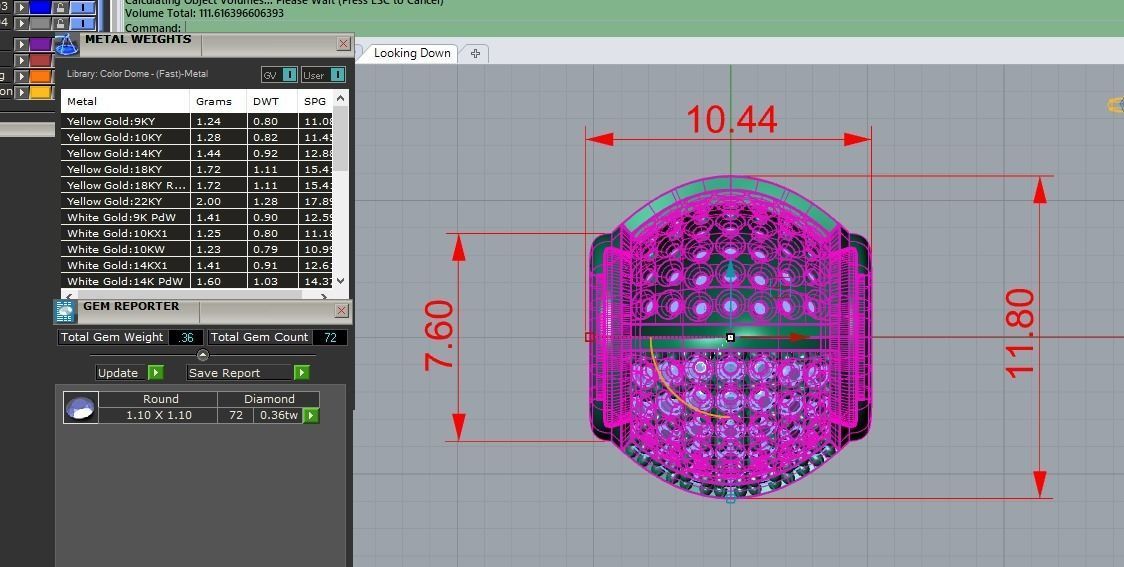
Task: Click the Library: Color Dome label
Action: click(x=137, y=74)
